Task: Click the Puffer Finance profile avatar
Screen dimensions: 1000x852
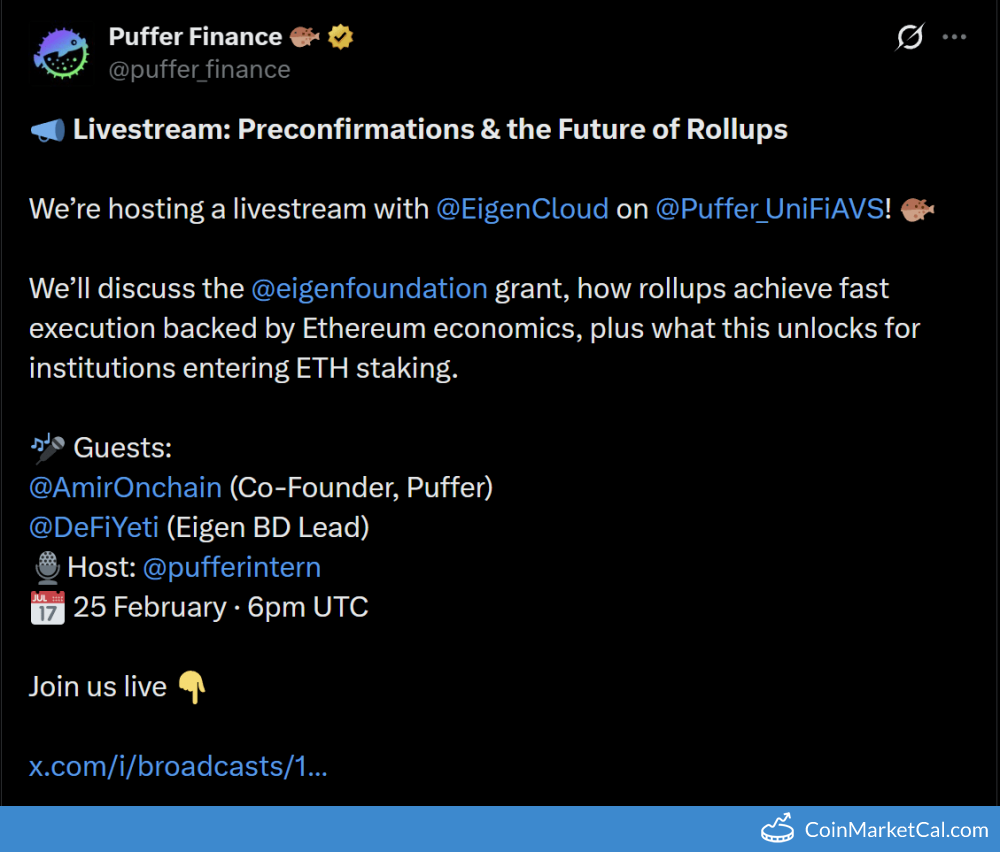Action: 62,52
